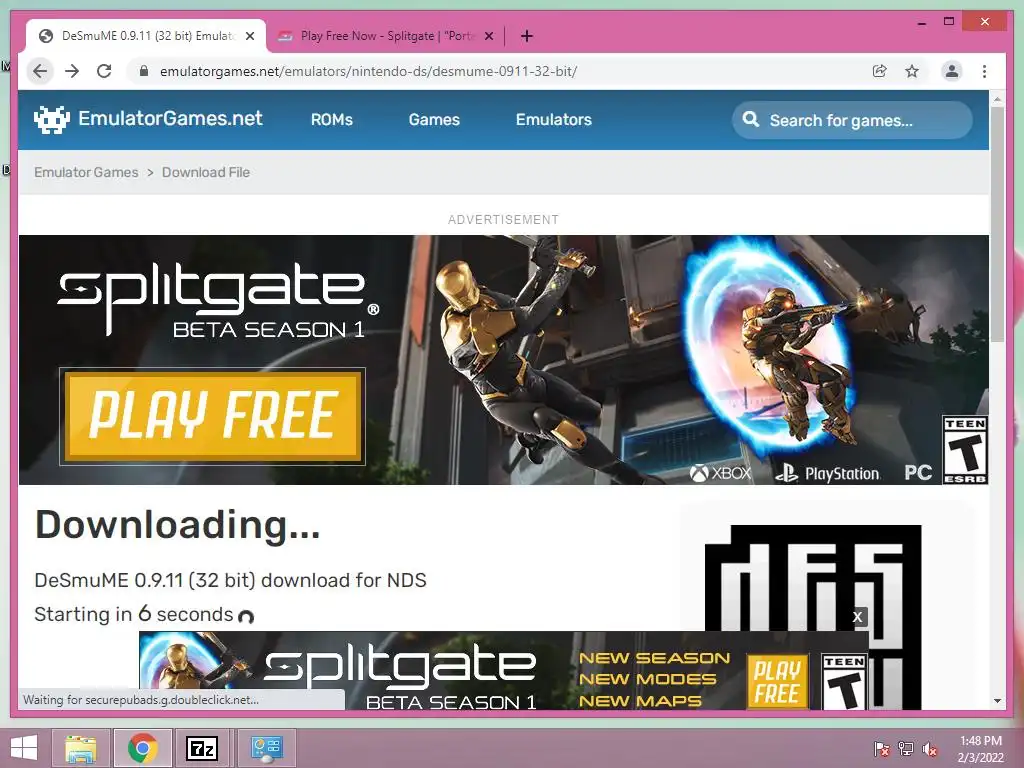Click the PlayStation logo in the ad
Image resolution: width=1024 pixels, height=768 pixels.
[827, 473]
